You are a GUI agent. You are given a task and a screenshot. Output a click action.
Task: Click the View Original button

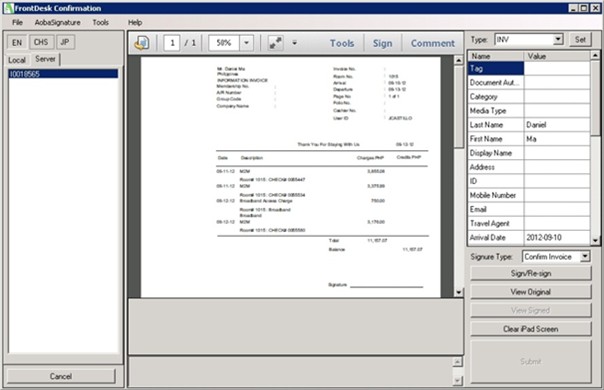[530, 292]
